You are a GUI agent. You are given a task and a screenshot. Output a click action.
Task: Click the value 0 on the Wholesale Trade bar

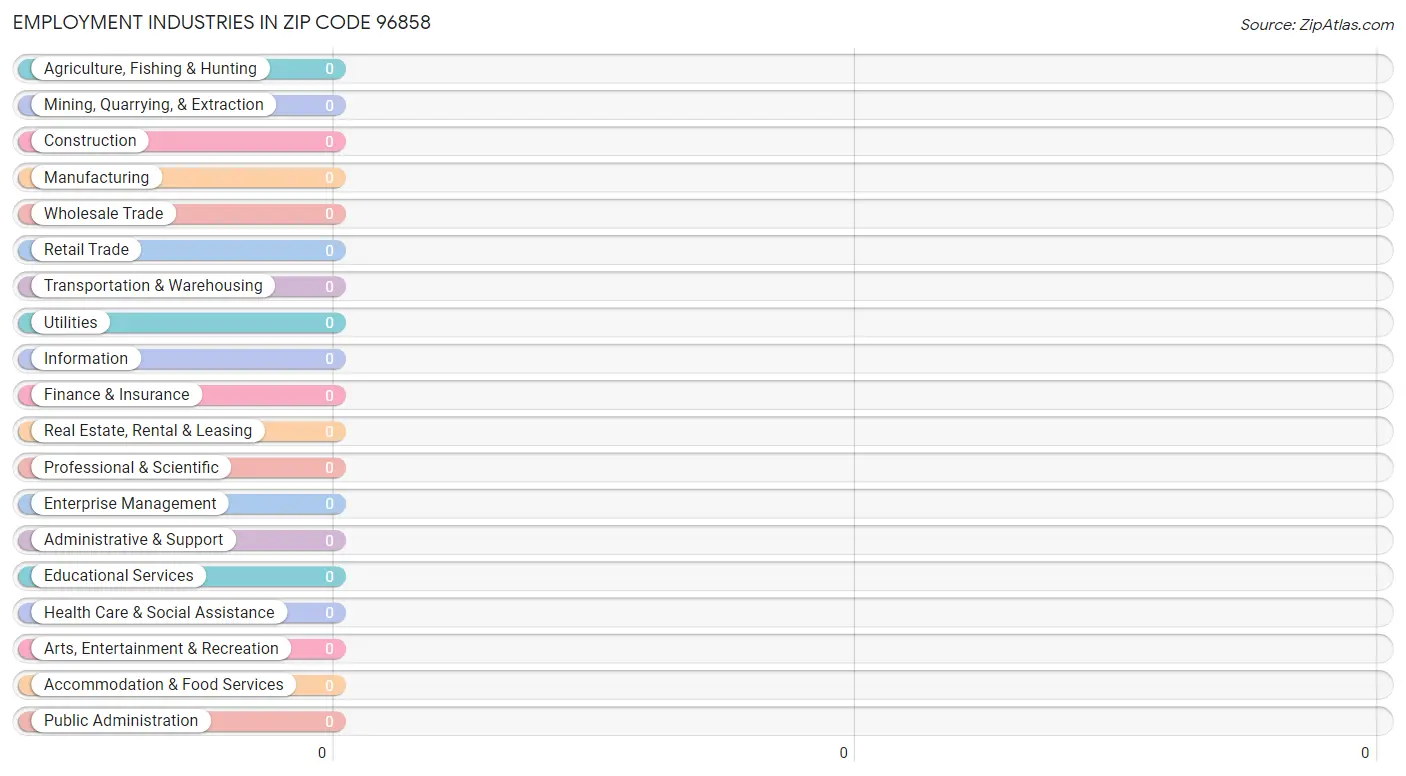[x=329, y=214]
